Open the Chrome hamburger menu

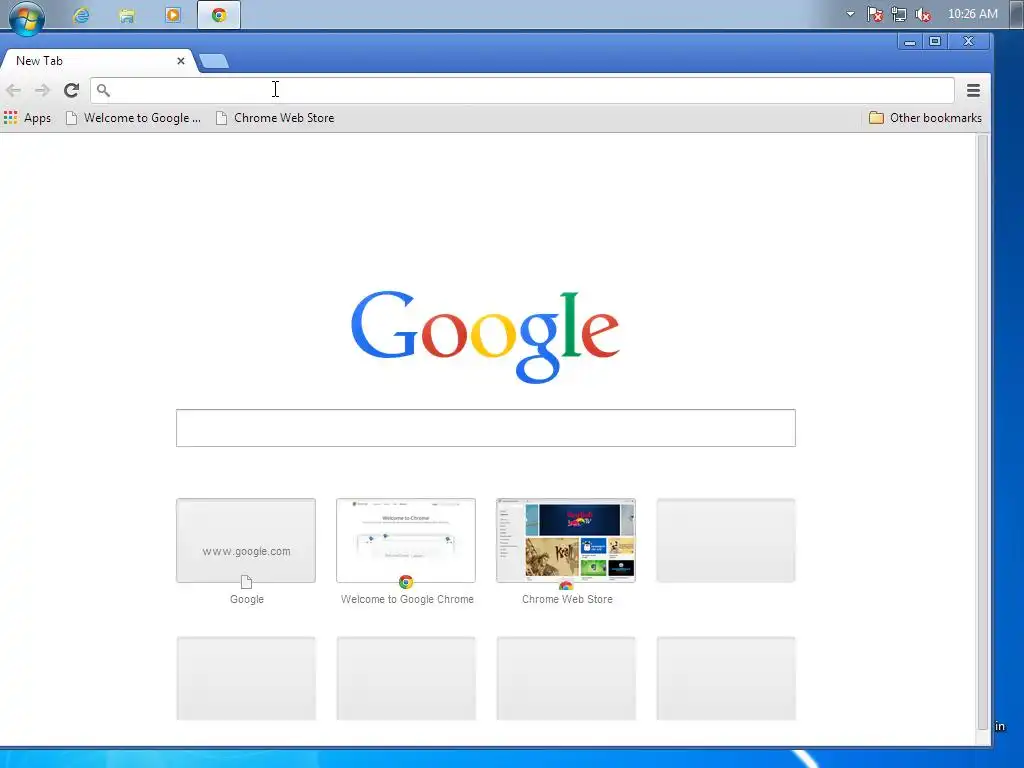(973, 90)
